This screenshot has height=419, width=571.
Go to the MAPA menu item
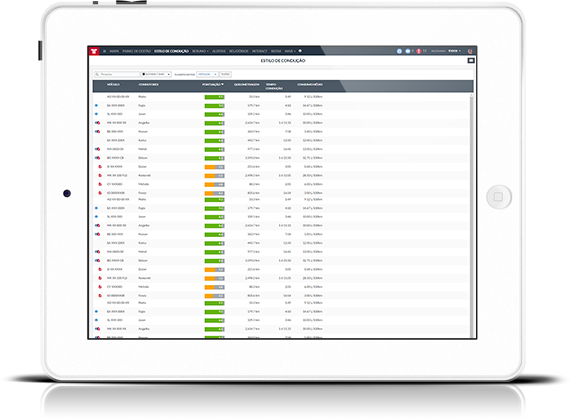114,51
